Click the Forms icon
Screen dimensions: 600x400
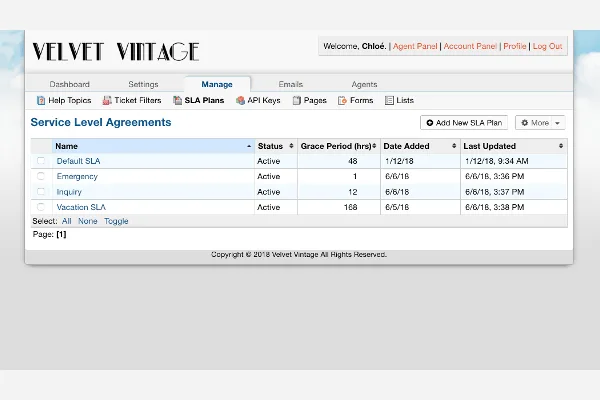(342, 101)
